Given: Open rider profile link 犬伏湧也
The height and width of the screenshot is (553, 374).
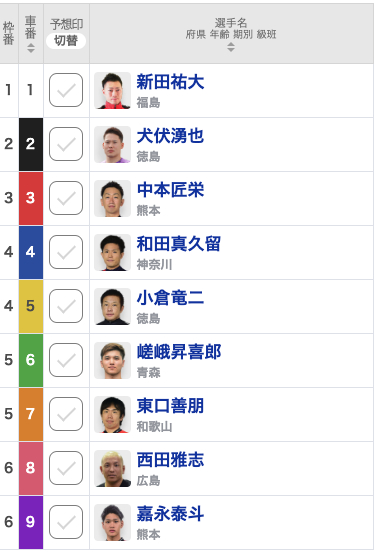Looking at the screenshot, I should pyautogui.click(x=170, y=136).
